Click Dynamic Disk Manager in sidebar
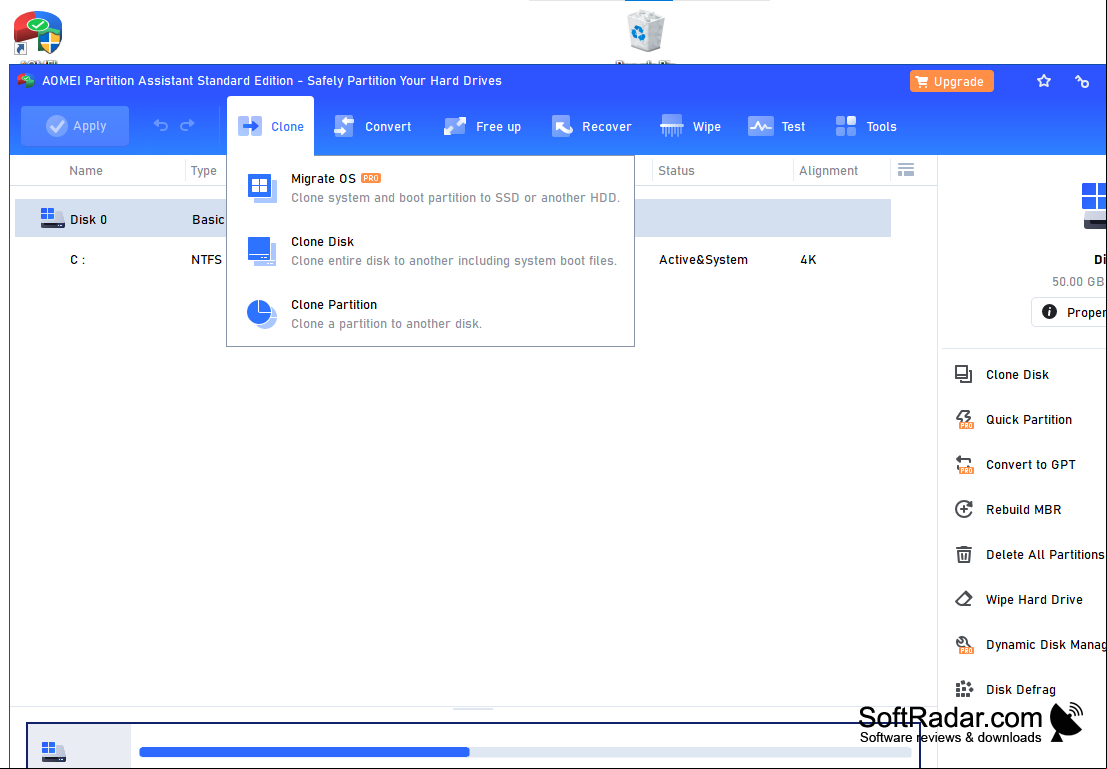 point(1046,645)
